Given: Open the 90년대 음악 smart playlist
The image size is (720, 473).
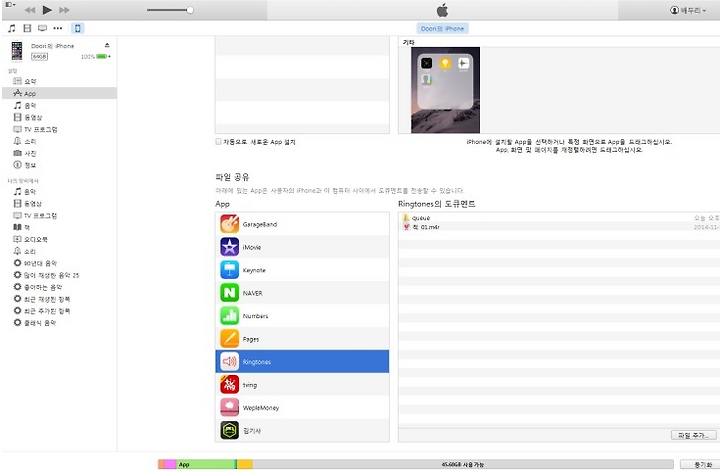Looking at the screenshot, I should 59,263.
